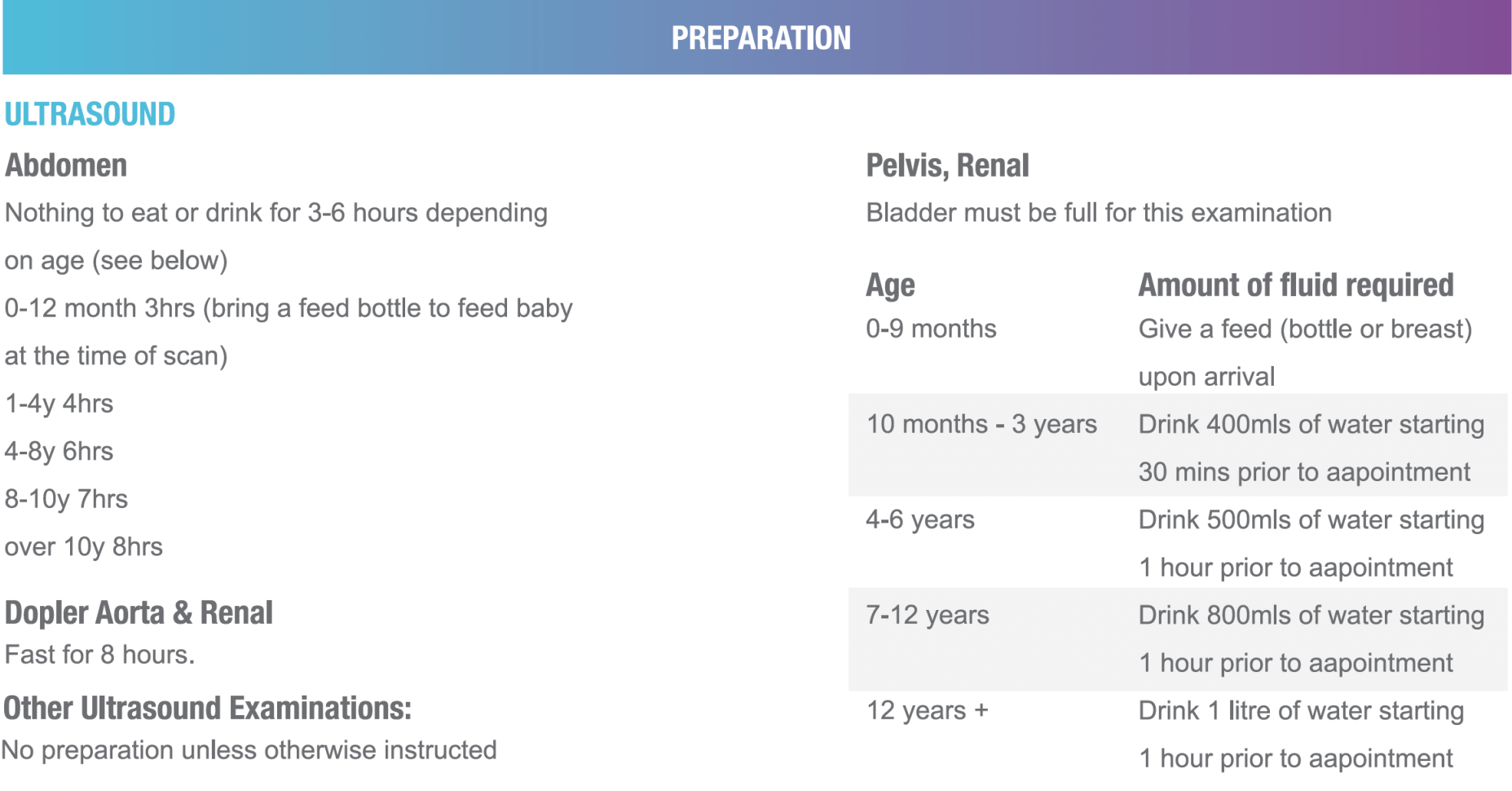Viewport: 1512px width, 791px height.
Task: Click the Fast for 8 hours line
Action: (x=100, y=655)
